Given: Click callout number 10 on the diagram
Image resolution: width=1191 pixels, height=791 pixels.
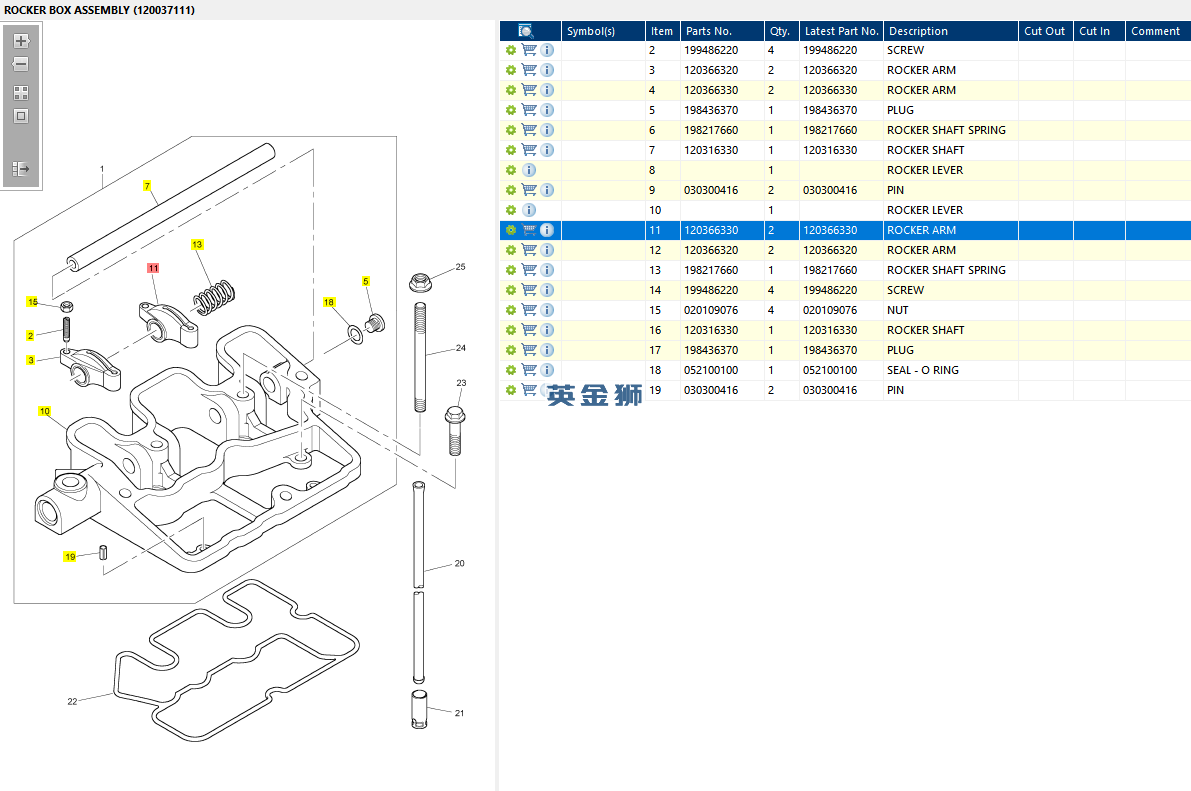Looking at the screenshot, I should tap(44, 411).
